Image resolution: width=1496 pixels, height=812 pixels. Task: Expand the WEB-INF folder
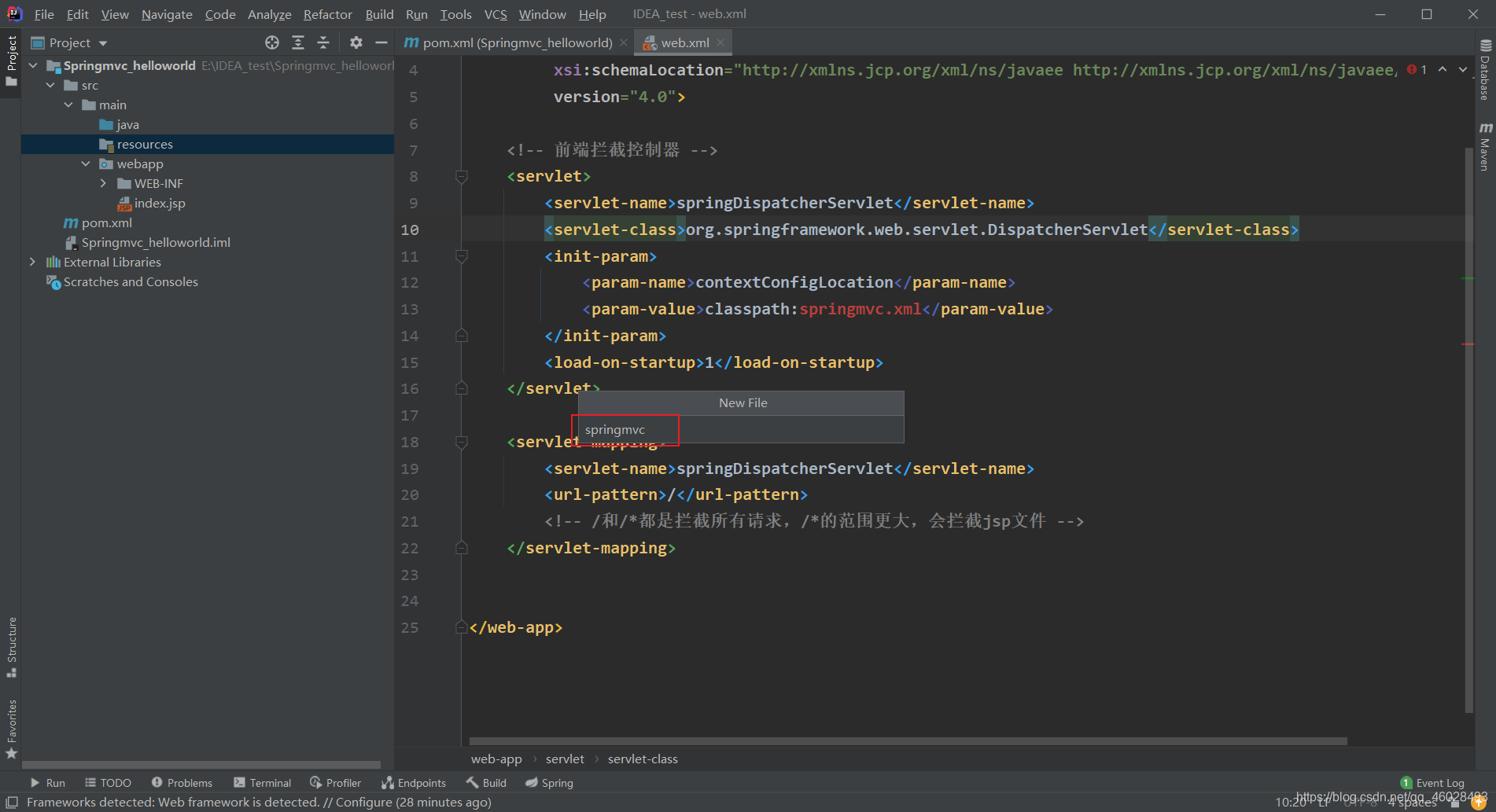(x=103, y=183)
